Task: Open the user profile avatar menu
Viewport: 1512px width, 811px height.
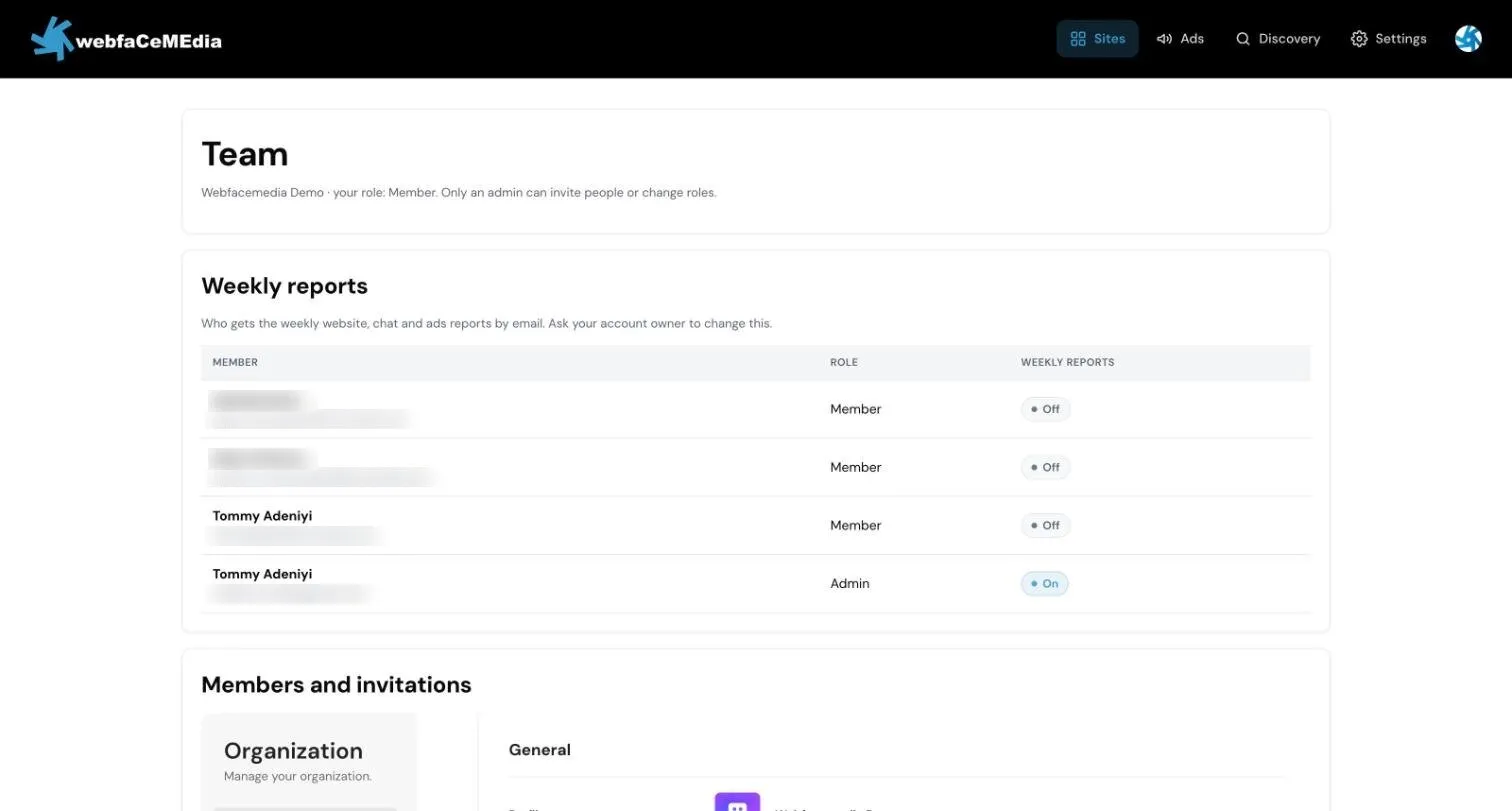Action: click(1468, 39)
